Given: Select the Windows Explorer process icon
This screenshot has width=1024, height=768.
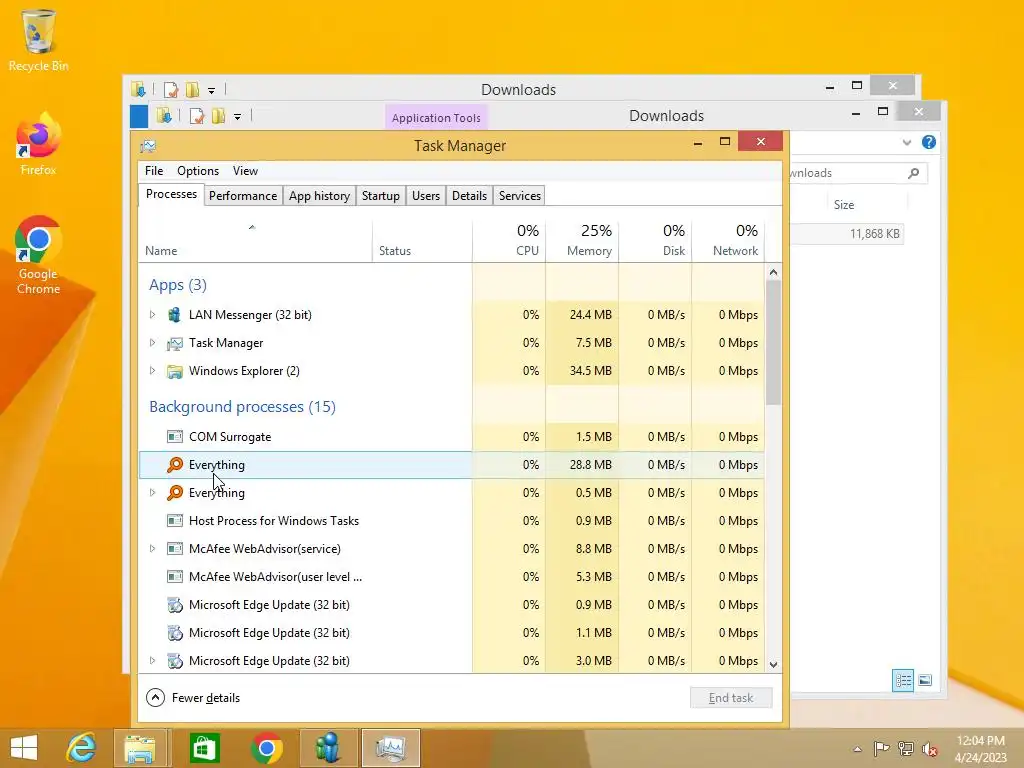Looking at the screenshot, I should point(174,371).
